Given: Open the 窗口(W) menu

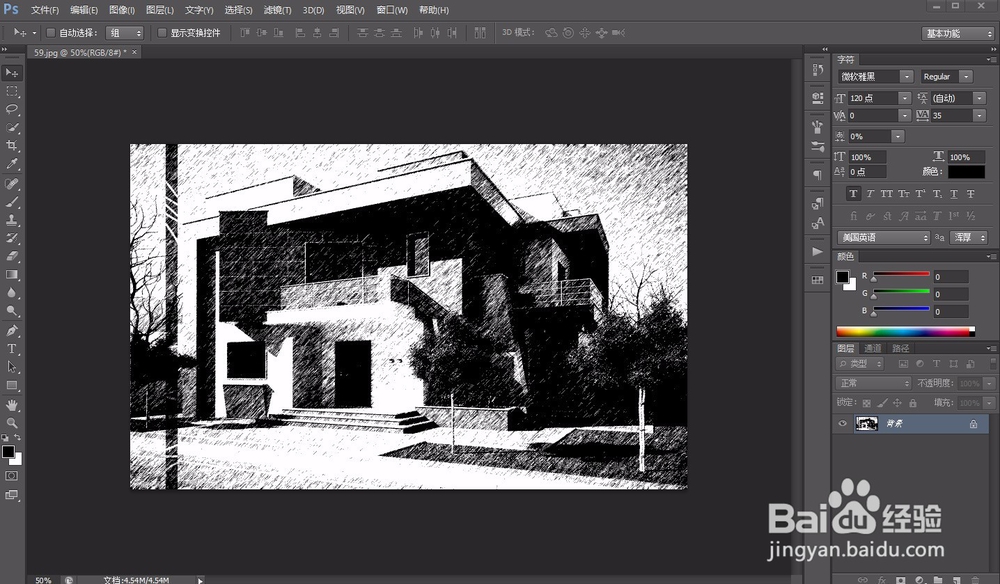Looking at the screenshot, I should 391,10.
